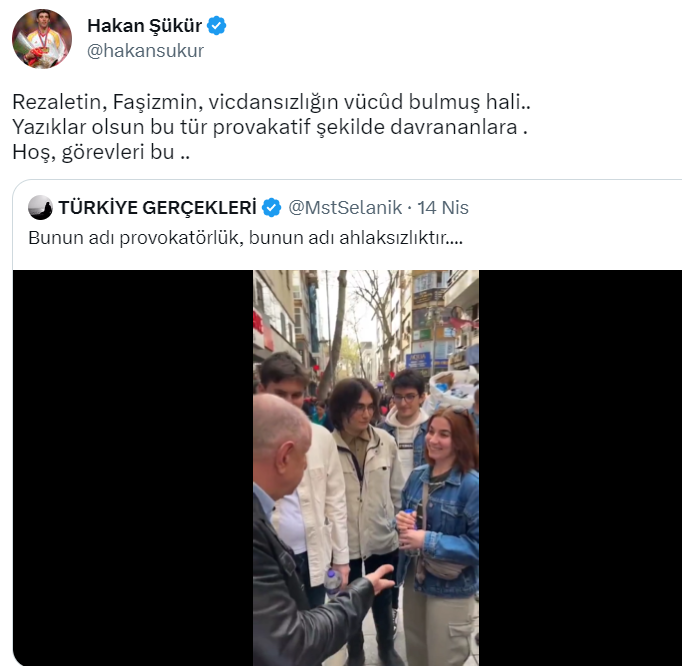682x666 pixels.
Task: Click the black letterbox area right of video
Action: [580, 468]
